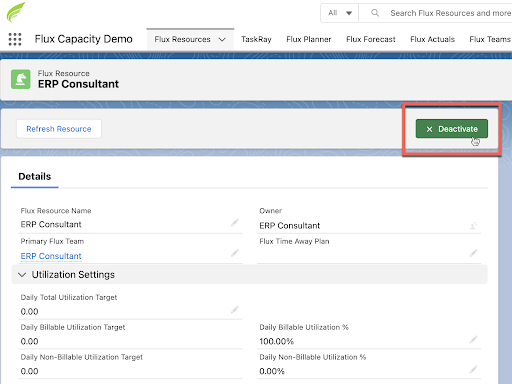Click the green leaf logo

click(16, 12)
